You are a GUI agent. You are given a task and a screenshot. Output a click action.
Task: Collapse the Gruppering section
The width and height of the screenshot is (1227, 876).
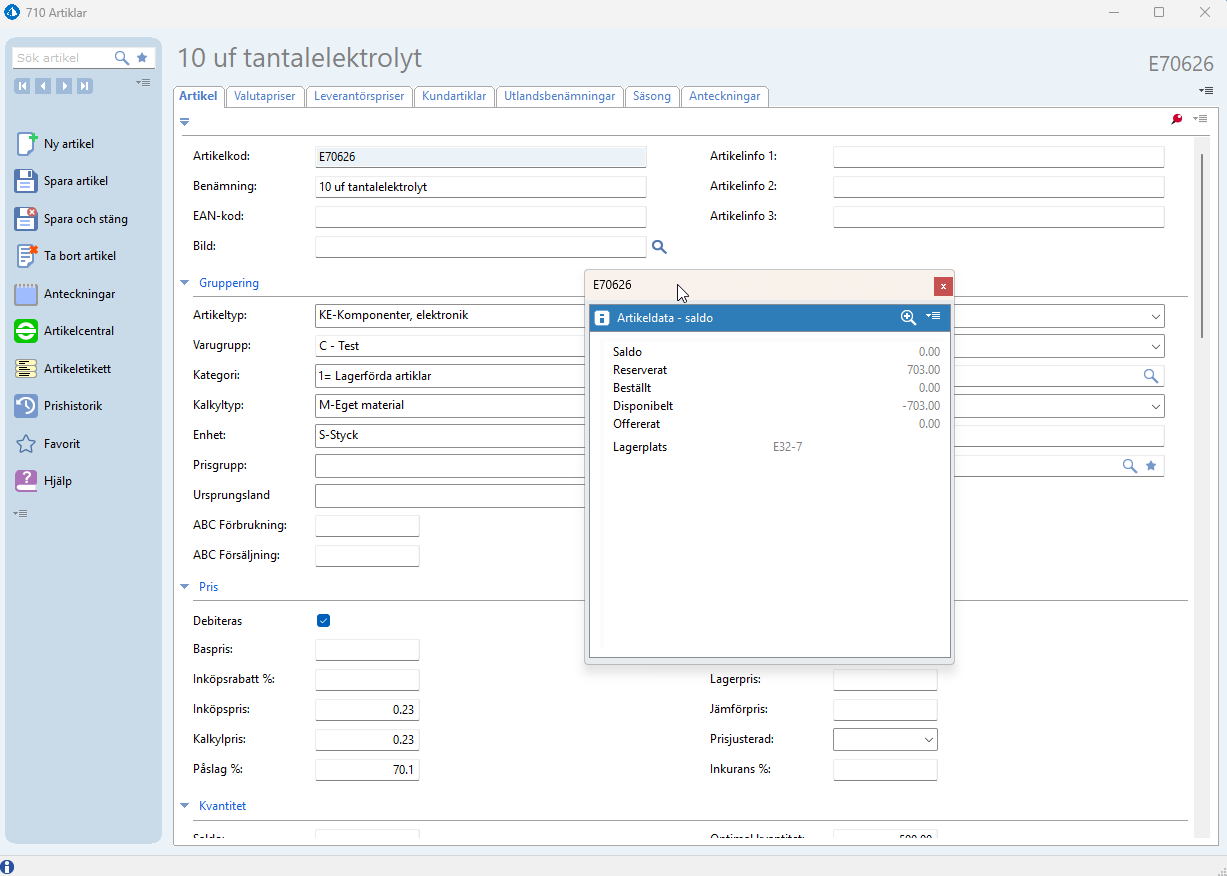click(x=184, y=283)
